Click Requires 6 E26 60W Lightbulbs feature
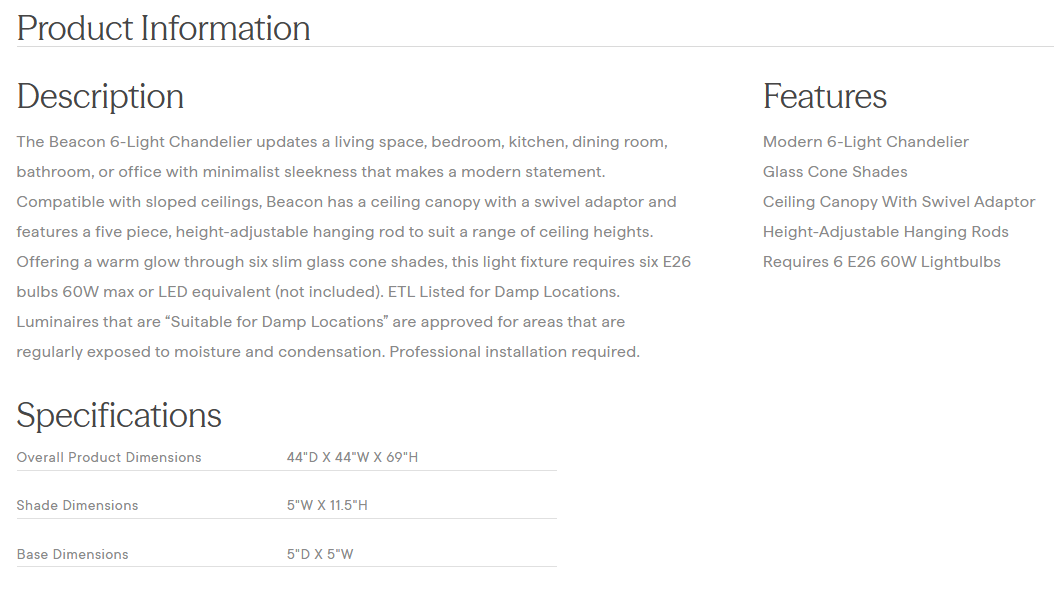1054x589 pixels. coord(882,262)
